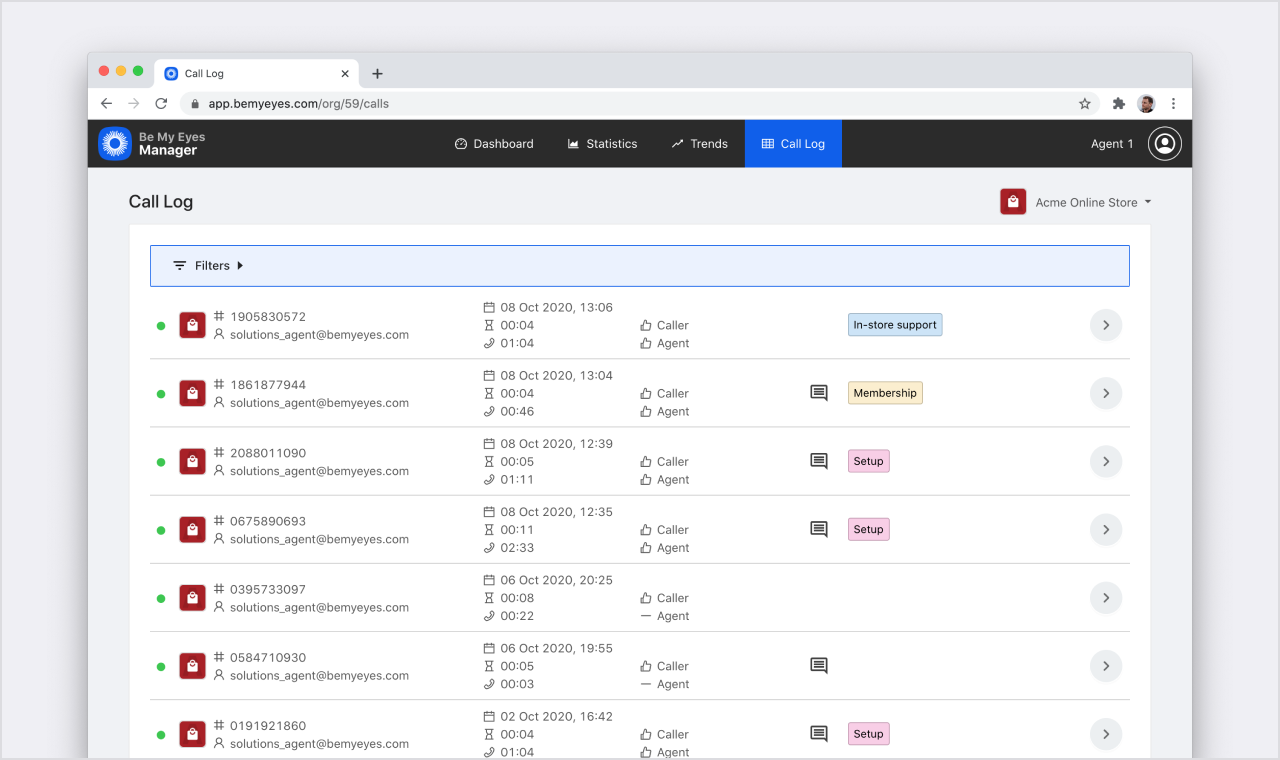Click the date 06 Oct 2020, 19:55
Image resolution: width=1280 pixels, height=760 pixels.
[556, 648]
